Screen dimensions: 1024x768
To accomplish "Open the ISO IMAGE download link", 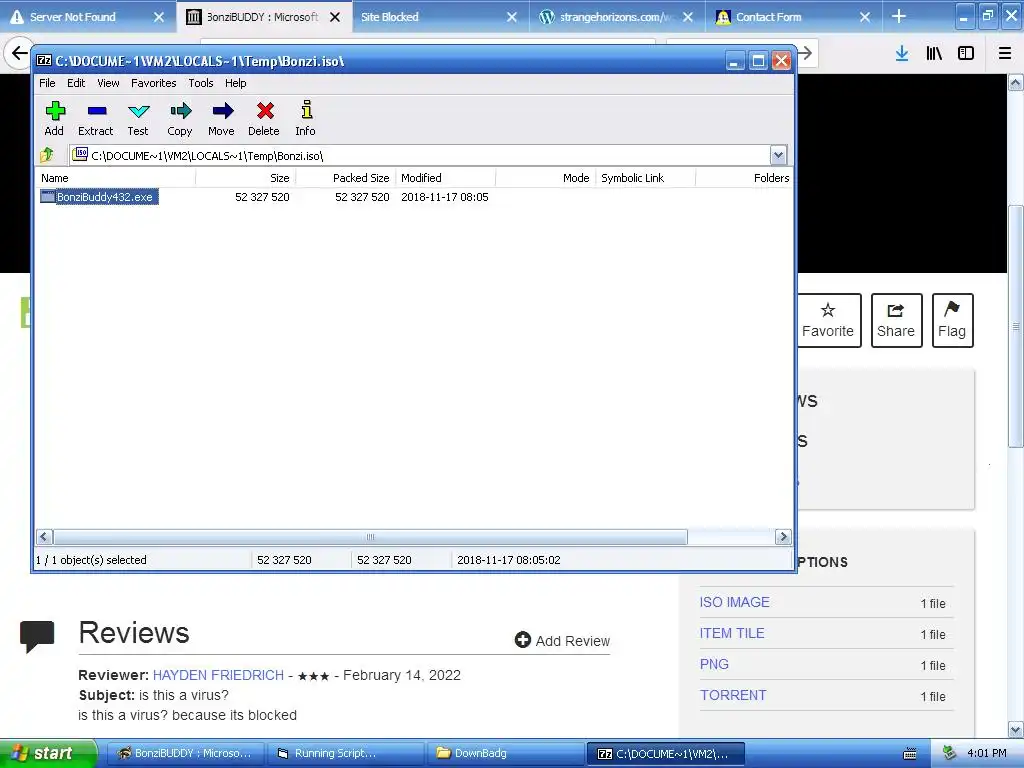I will coord(735,602).
